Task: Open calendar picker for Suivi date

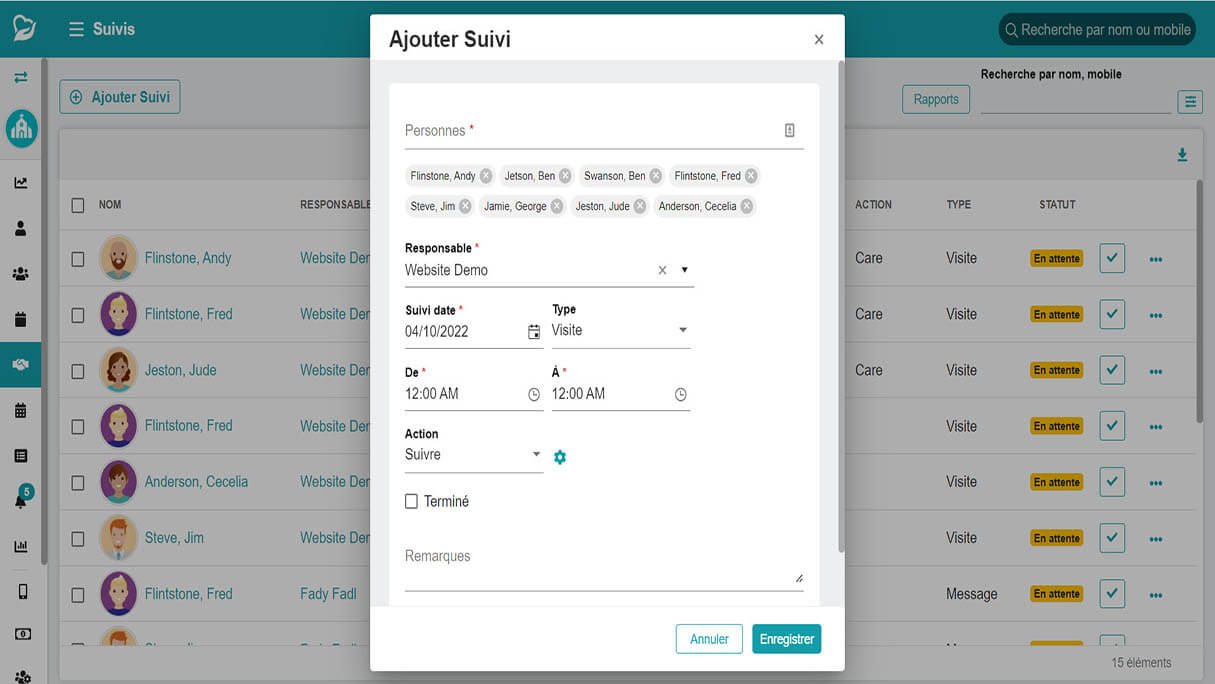Action: (x=534, y=332)
